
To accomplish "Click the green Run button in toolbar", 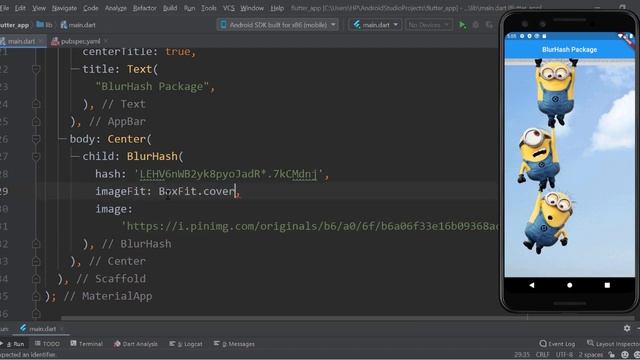I will (x=462, y=25).
